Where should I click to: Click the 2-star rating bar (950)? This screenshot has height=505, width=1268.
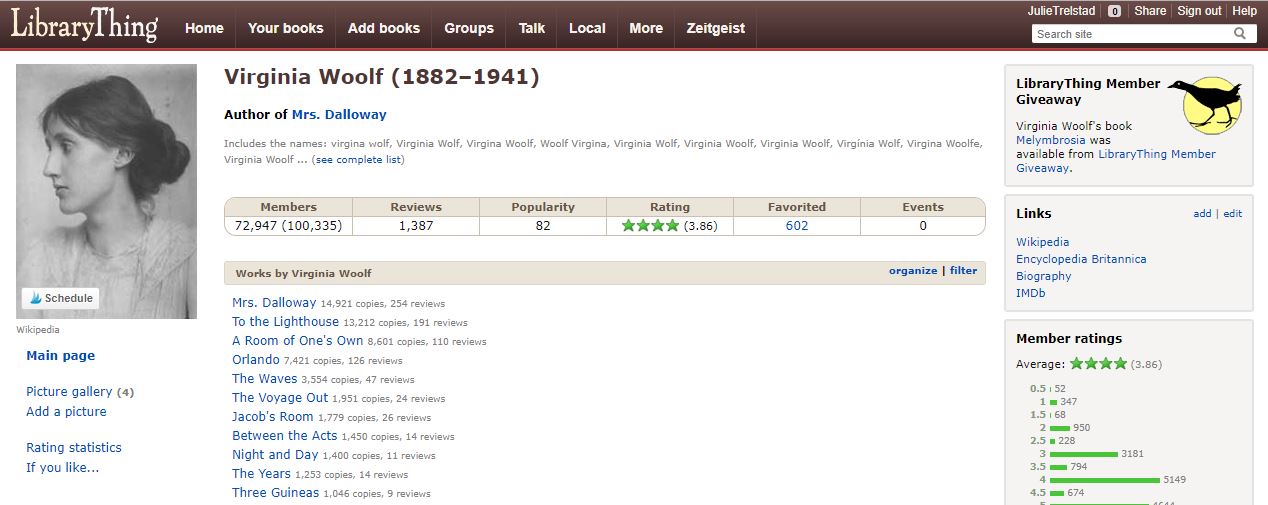click(x=1060, y=428)
